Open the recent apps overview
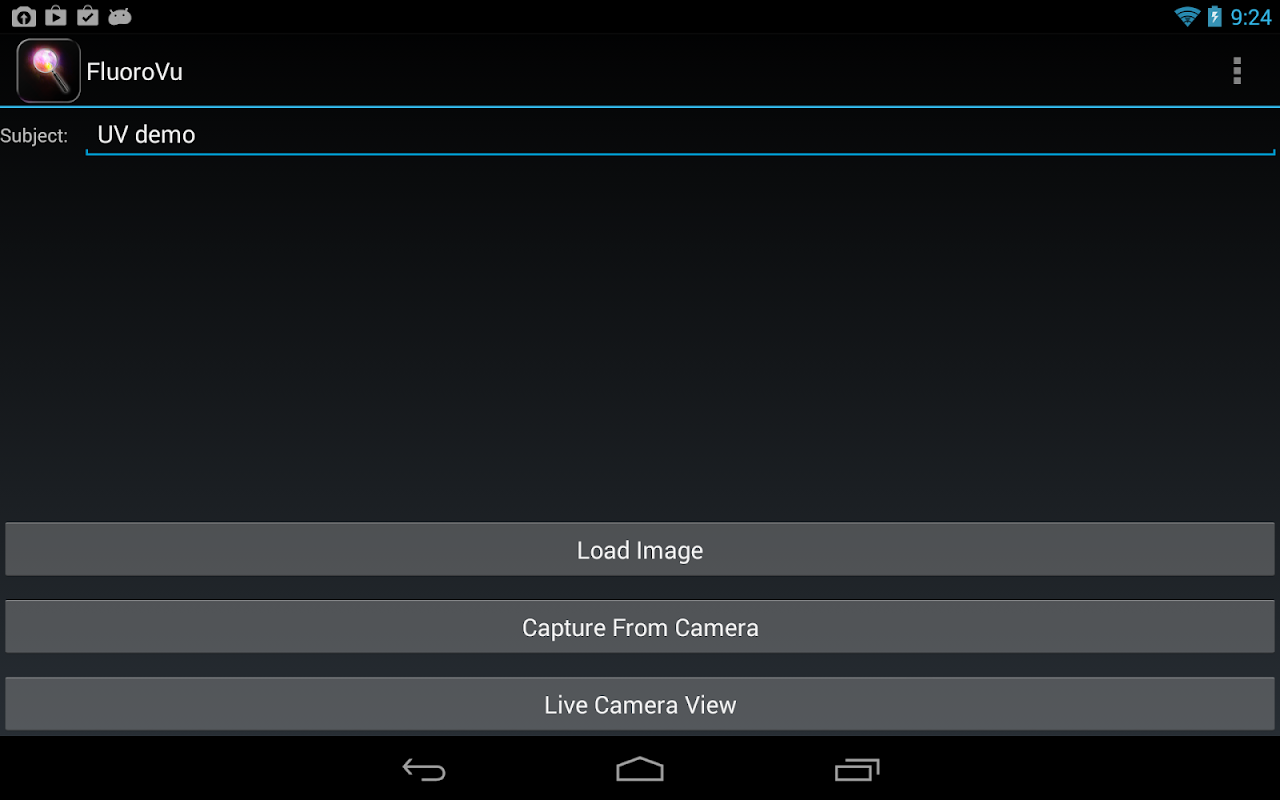Viewport: 1280px width, 800px height. (x=857, y=769)
